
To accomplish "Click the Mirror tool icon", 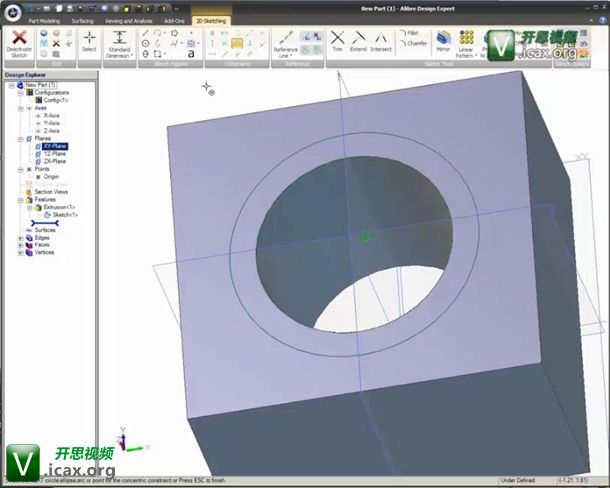I will tap(443, 40).
